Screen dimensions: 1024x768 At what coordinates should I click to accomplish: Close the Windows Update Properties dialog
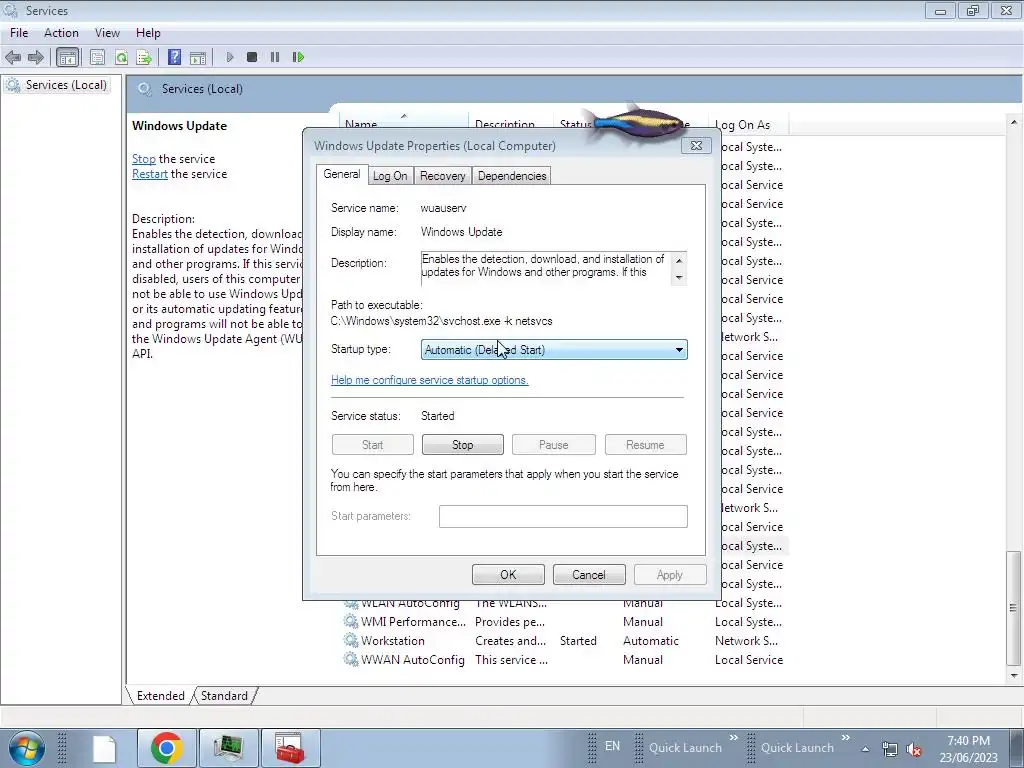coord(696,146)
